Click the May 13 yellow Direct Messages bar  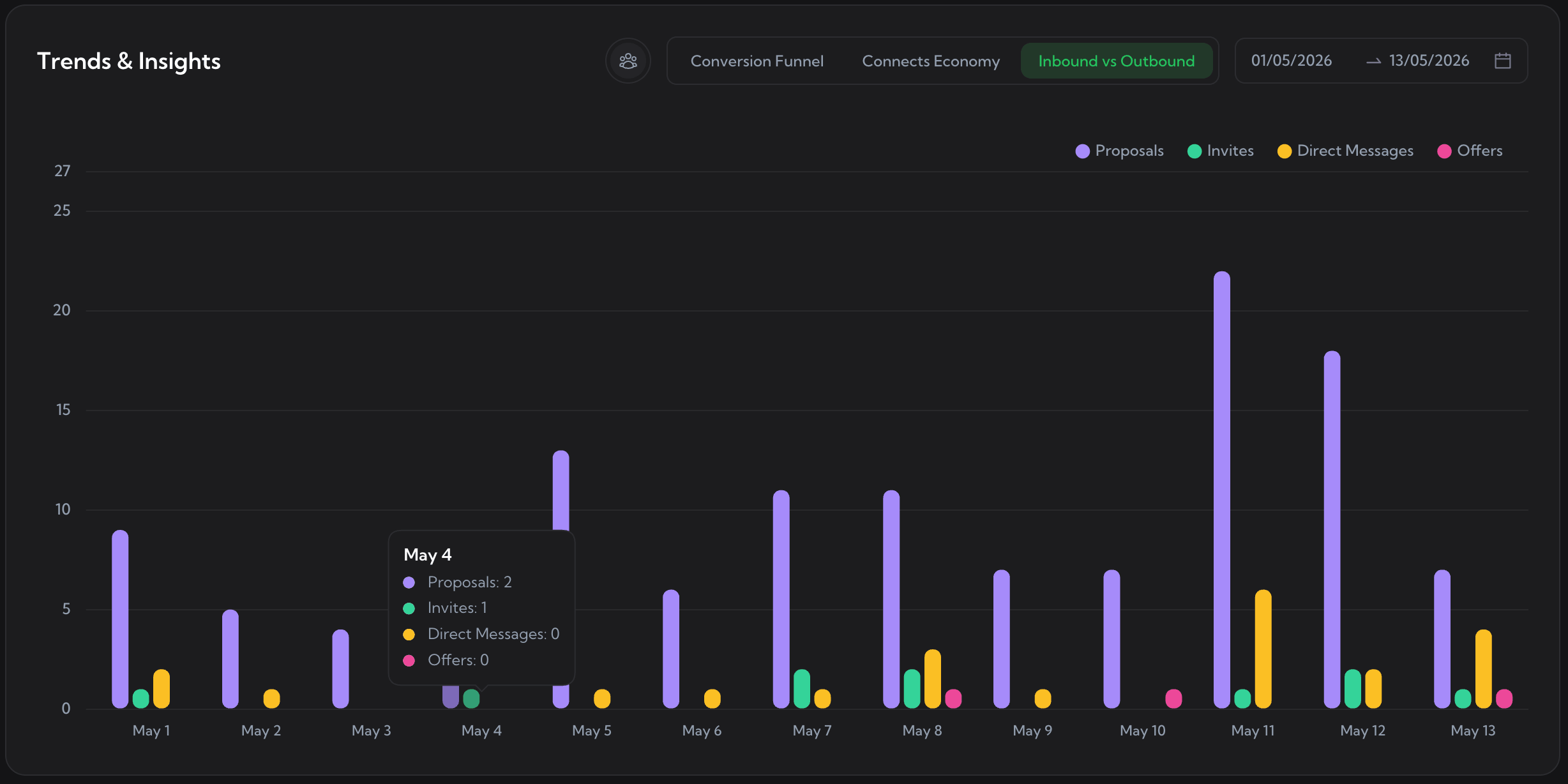pyautogui.click(x=1484, y=668)
